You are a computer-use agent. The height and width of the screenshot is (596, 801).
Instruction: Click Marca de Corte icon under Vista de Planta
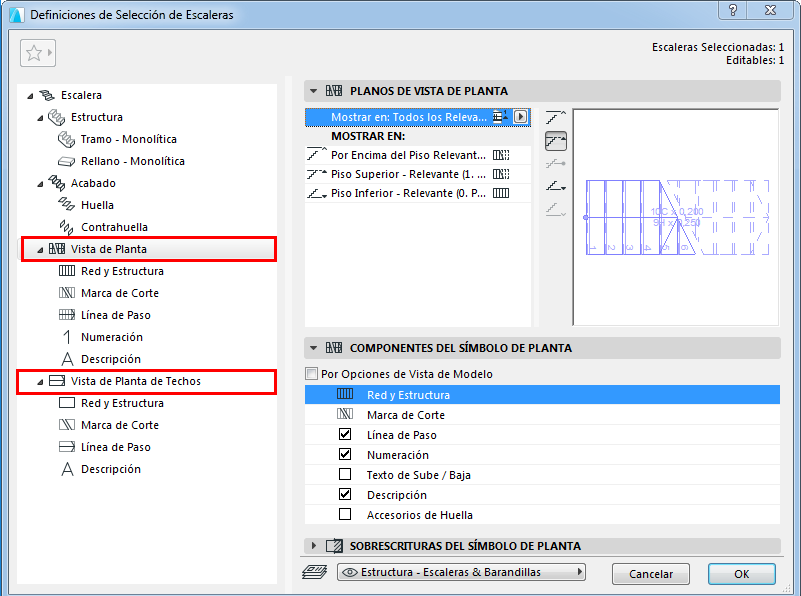(66, 293)
